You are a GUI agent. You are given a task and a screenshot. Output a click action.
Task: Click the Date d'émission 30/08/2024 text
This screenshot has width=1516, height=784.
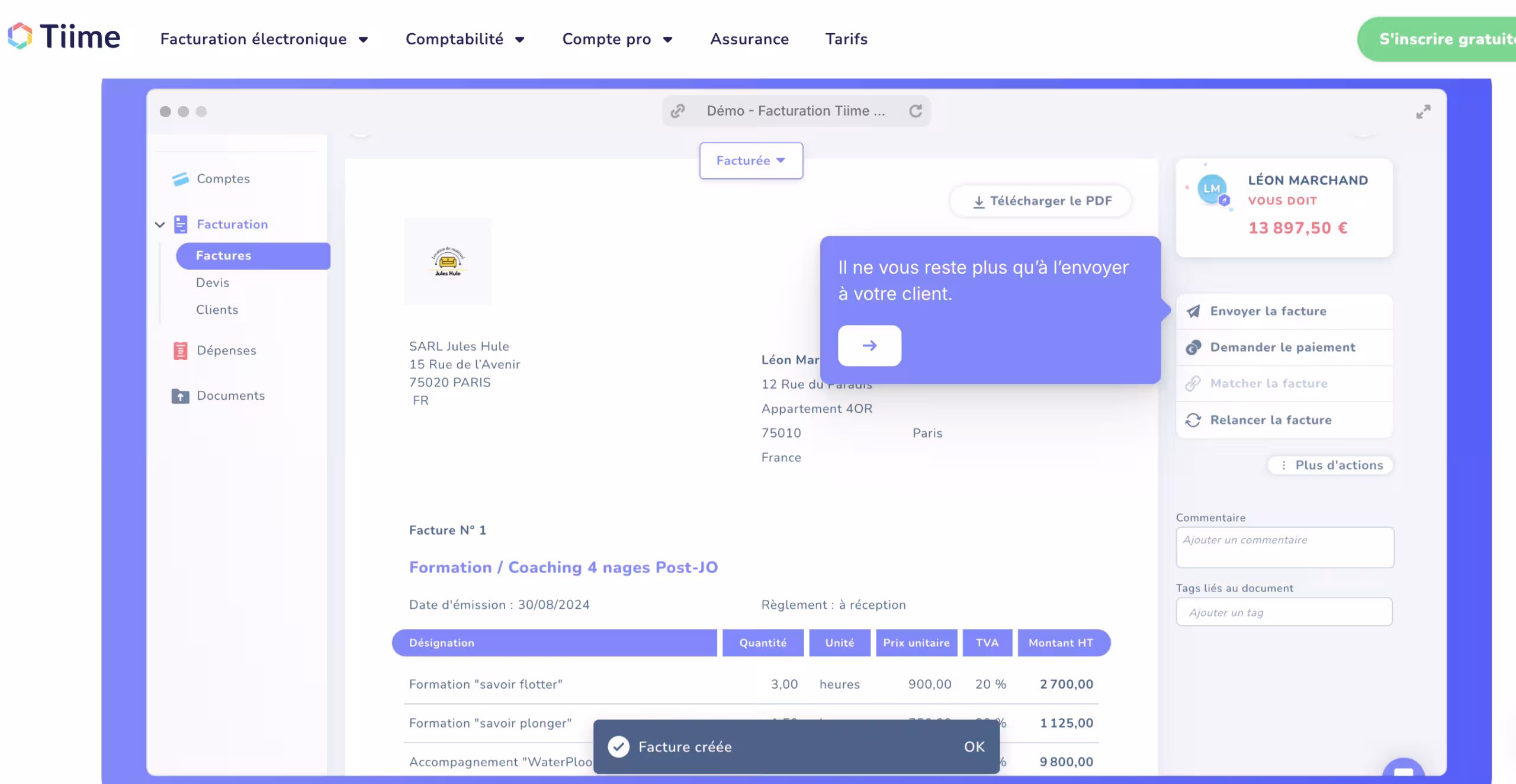pos(499,605)
